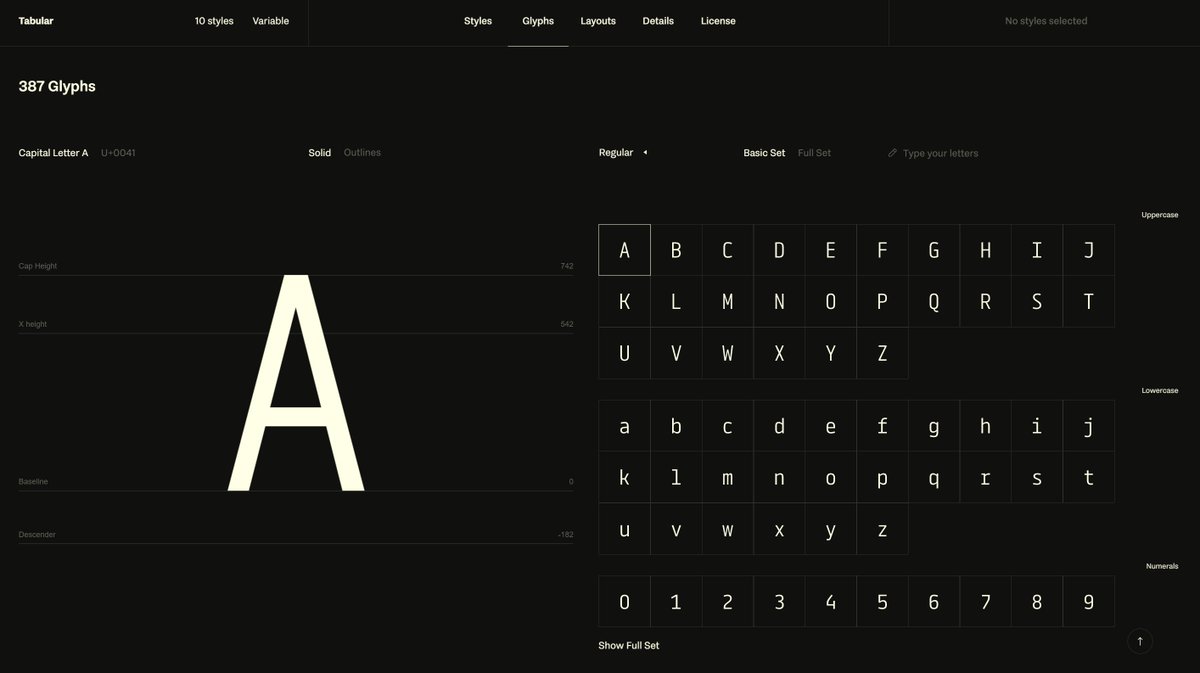Click the -182 descender value
Screen dimensions: 1200x673
coord(566,535)
